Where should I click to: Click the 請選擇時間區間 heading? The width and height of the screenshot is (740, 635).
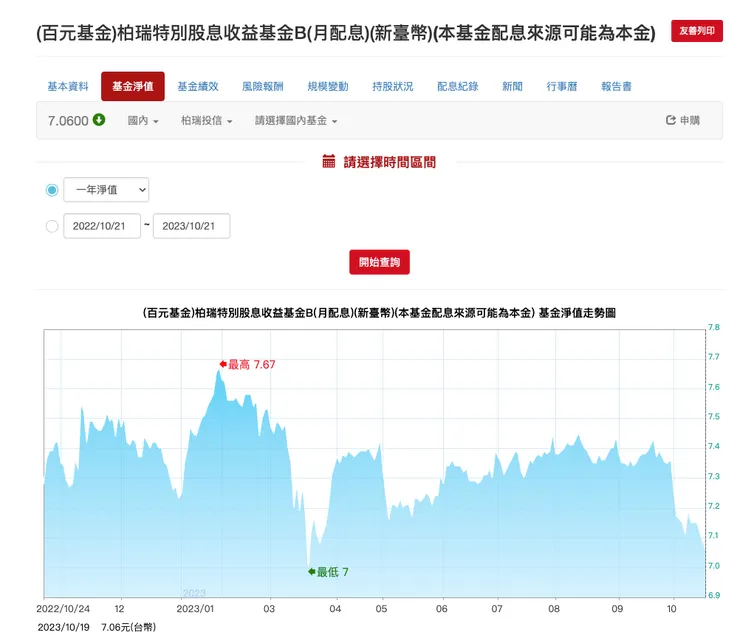tap(389, 162)
